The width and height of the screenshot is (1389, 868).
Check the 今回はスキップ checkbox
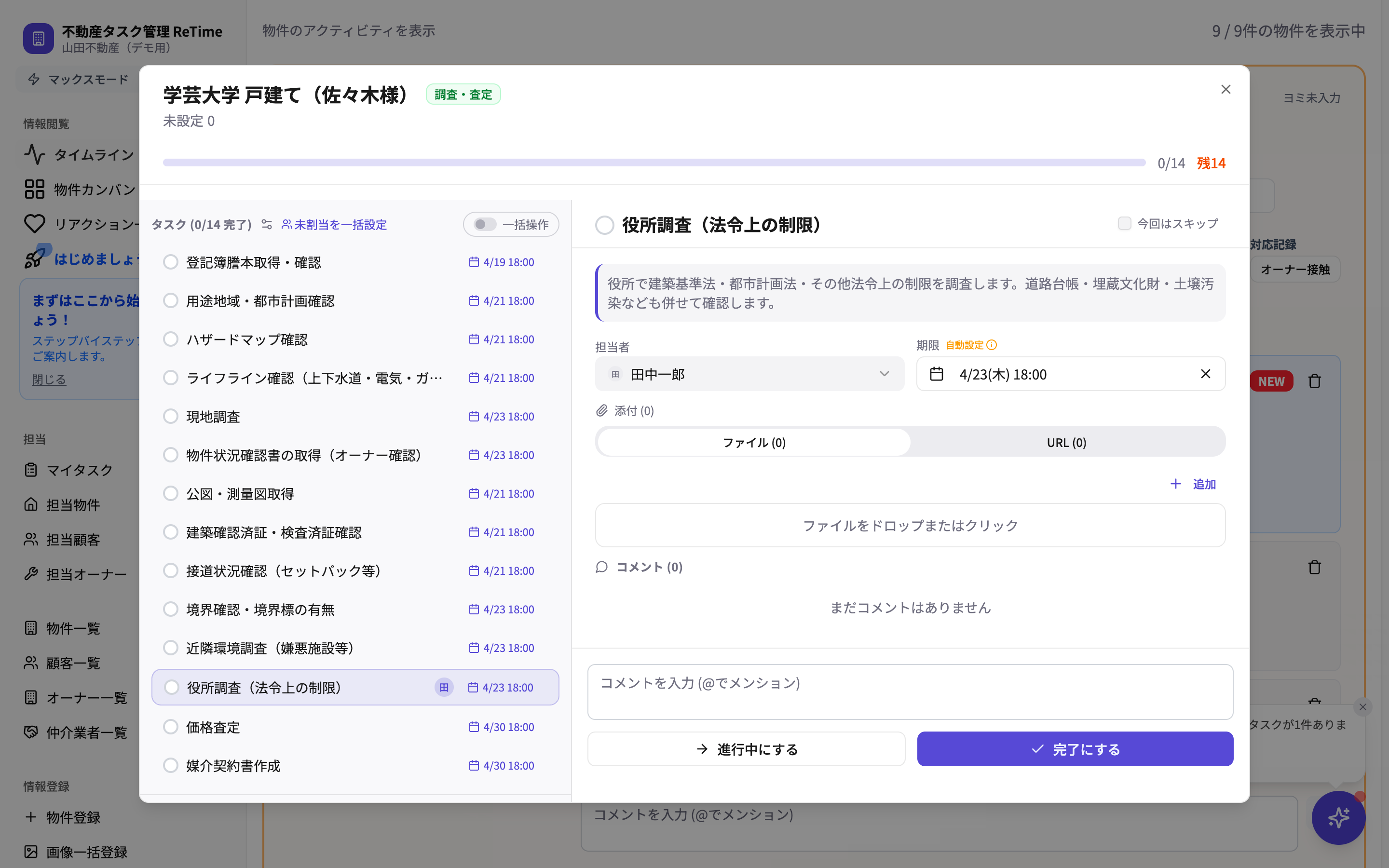tap(1124, 223)
